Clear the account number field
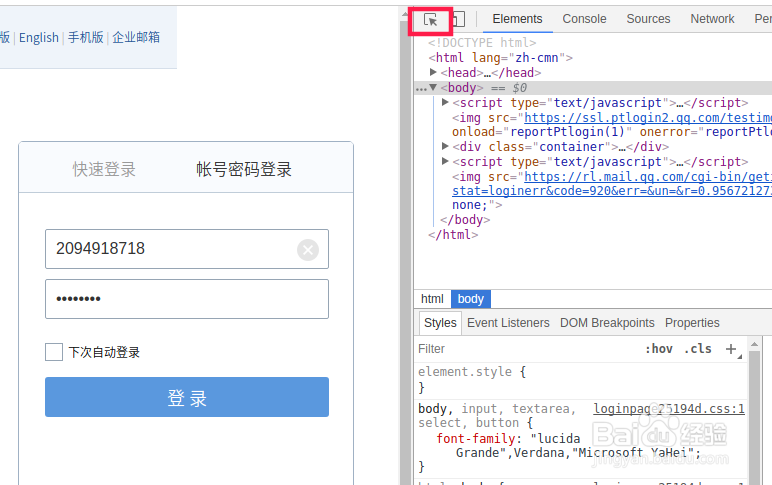The width and height of the screenshot is (772, 485). 308,250
